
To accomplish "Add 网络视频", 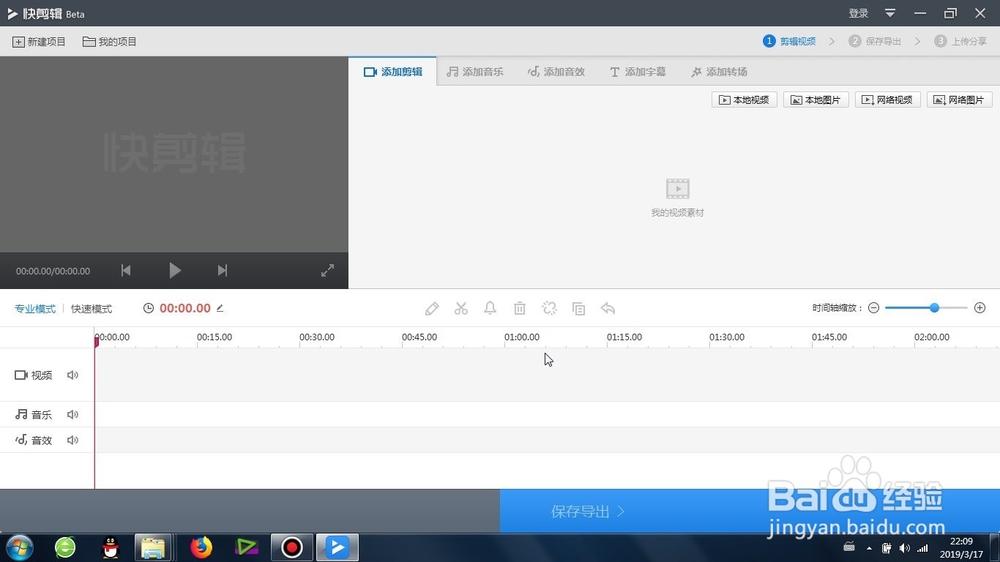I will tap(888, 100).
